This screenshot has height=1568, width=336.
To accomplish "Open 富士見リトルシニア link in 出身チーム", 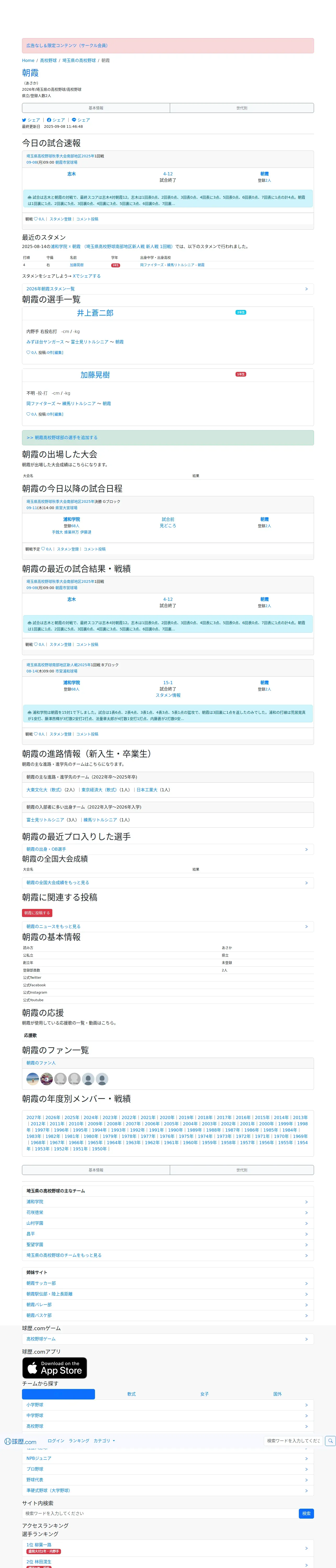I will [45, 820].
